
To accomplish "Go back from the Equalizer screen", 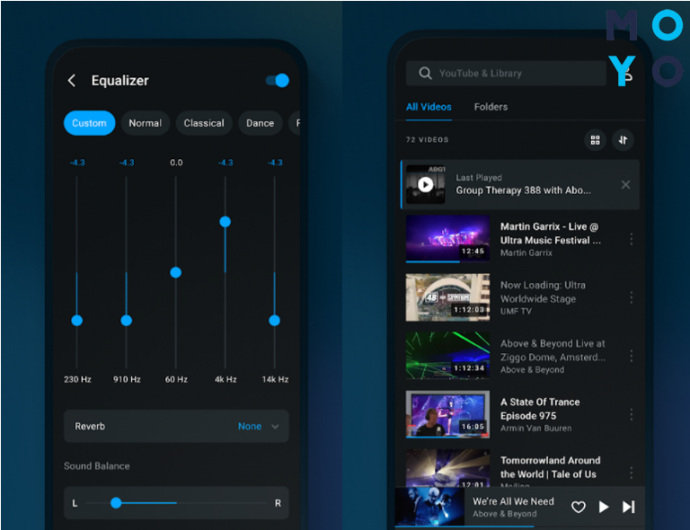I will pyautogui.click(x=72, y=81).
